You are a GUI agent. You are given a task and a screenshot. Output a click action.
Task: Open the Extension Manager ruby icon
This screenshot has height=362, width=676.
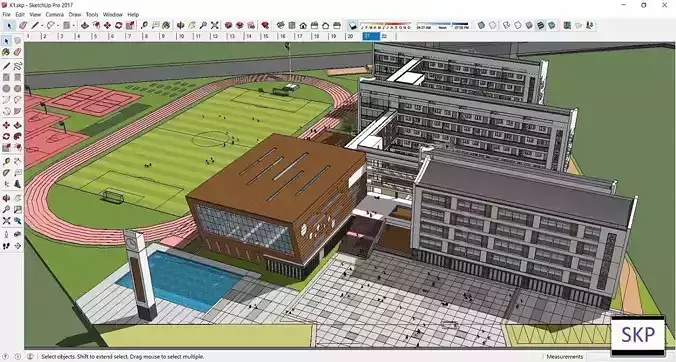tap(265, 25)
